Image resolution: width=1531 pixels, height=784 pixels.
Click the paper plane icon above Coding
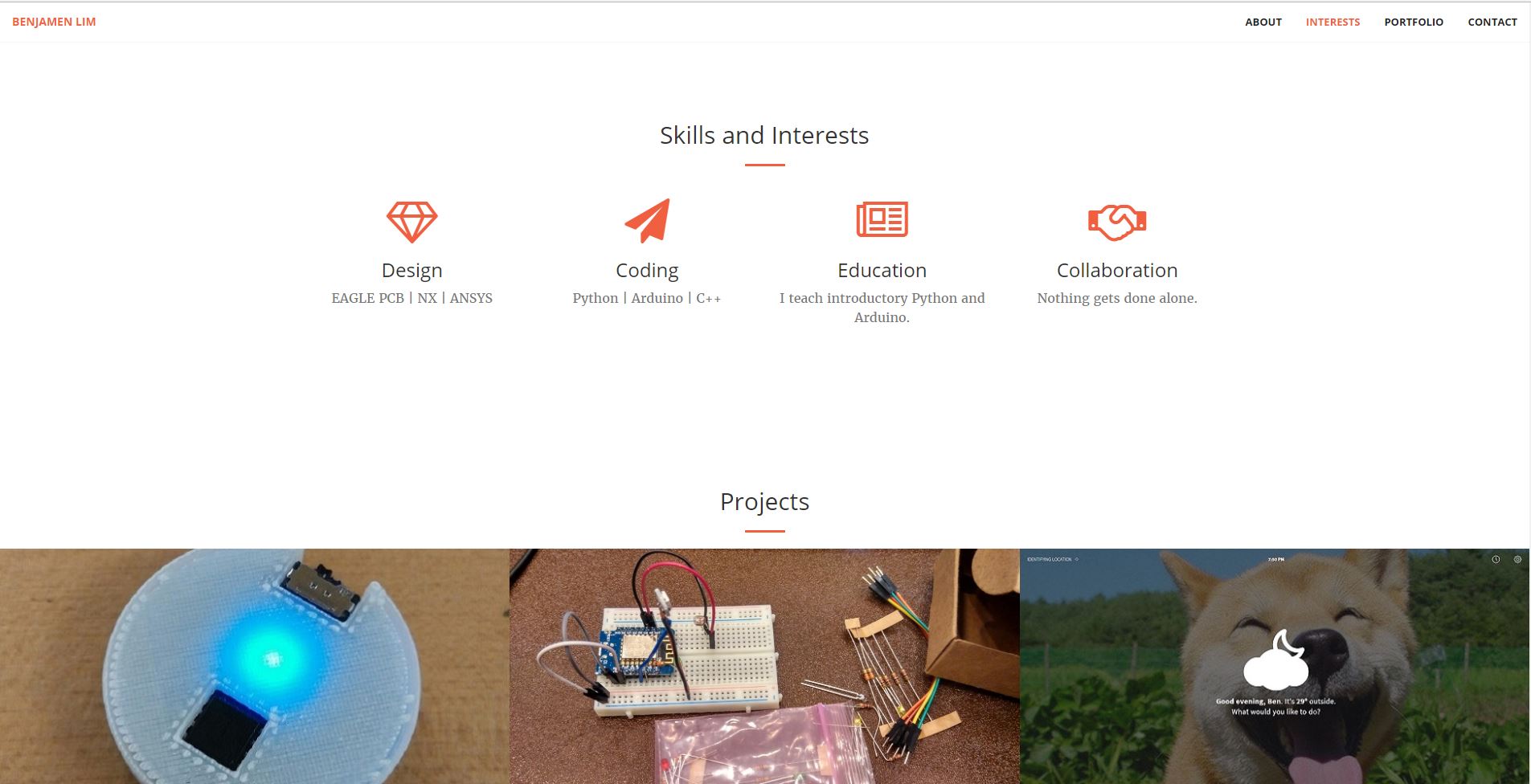coord(647,220)
